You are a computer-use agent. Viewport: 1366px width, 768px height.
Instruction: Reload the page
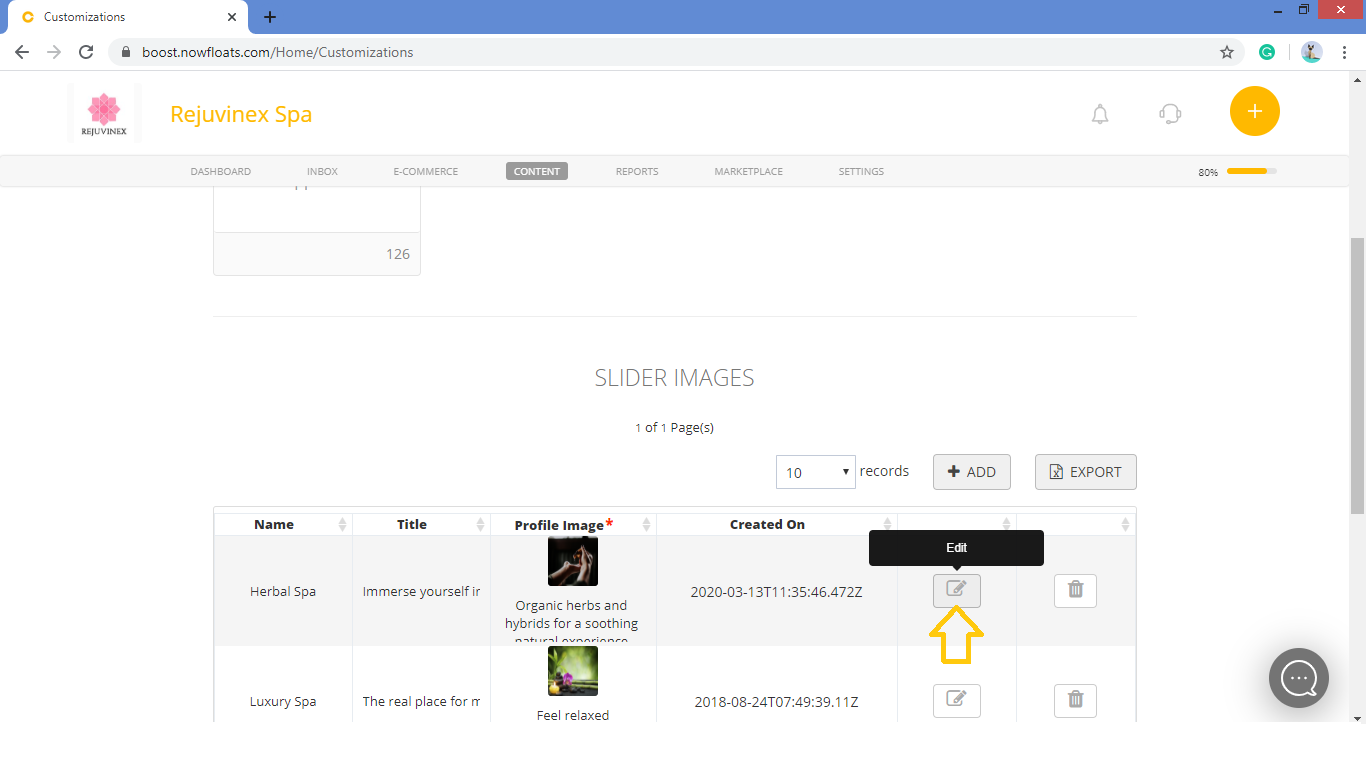coord(86,52)
